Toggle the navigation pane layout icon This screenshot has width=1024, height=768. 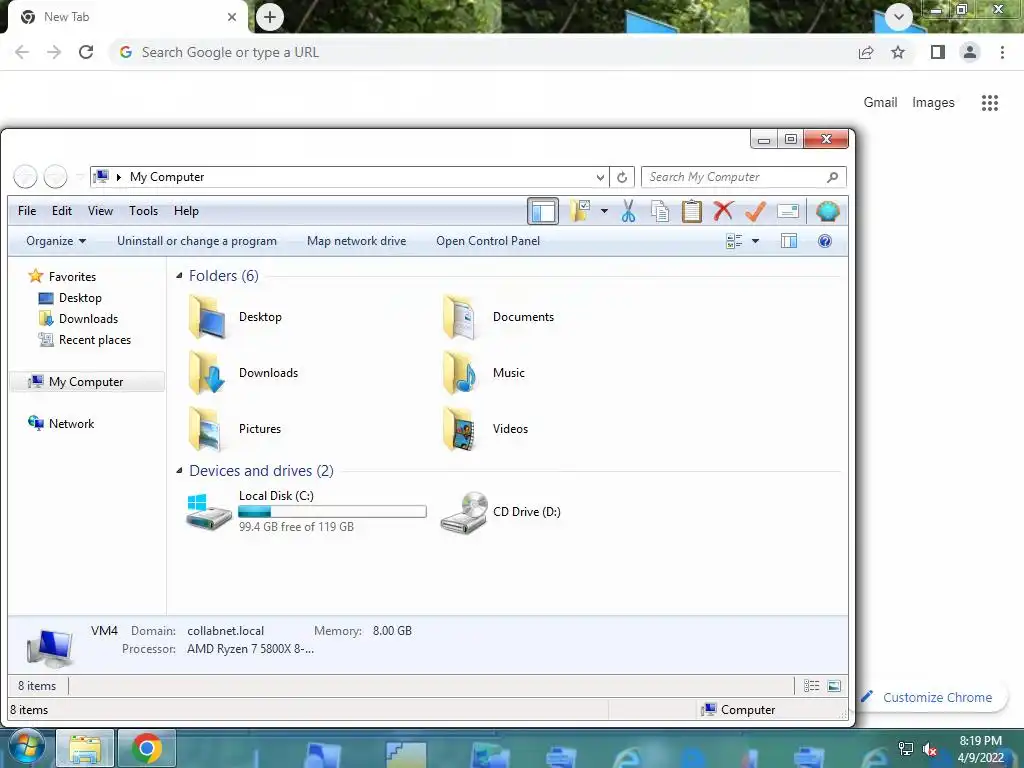[x=543, y=211]
